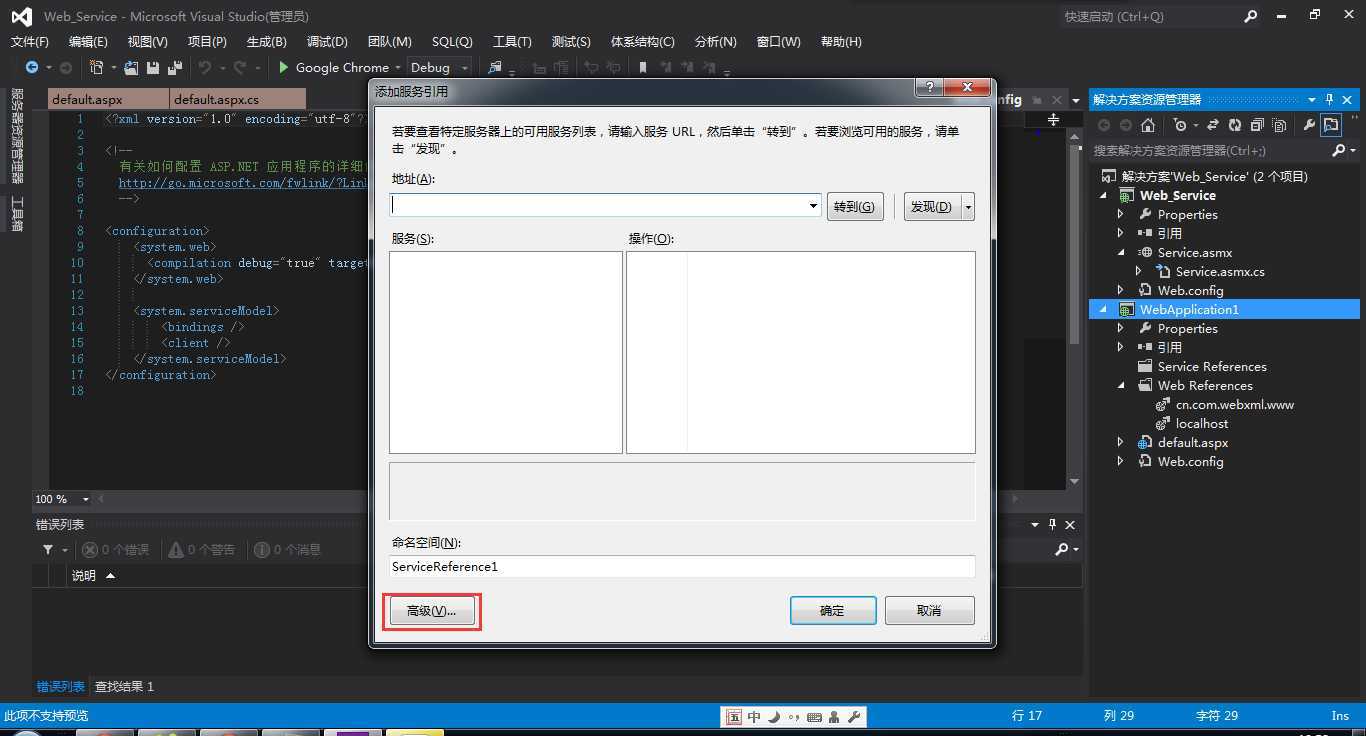Collapse the Web_Service project node
Image resolution: width=1366 pixels, height=736 pixels.
[1104, 195]
